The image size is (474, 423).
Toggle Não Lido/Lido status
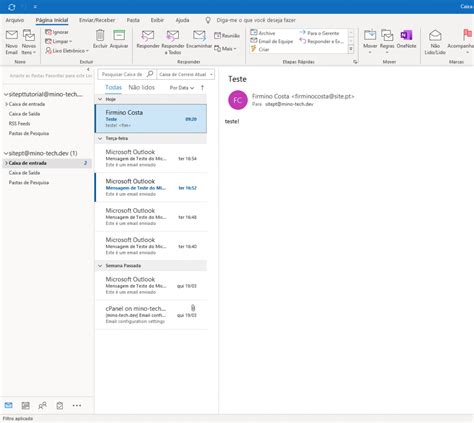[x=435, y=42]
